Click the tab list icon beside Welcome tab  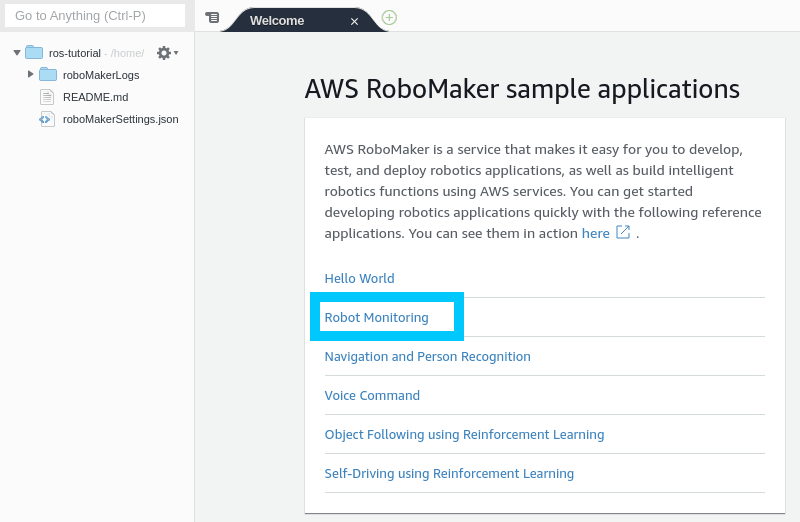coord(212,18)
